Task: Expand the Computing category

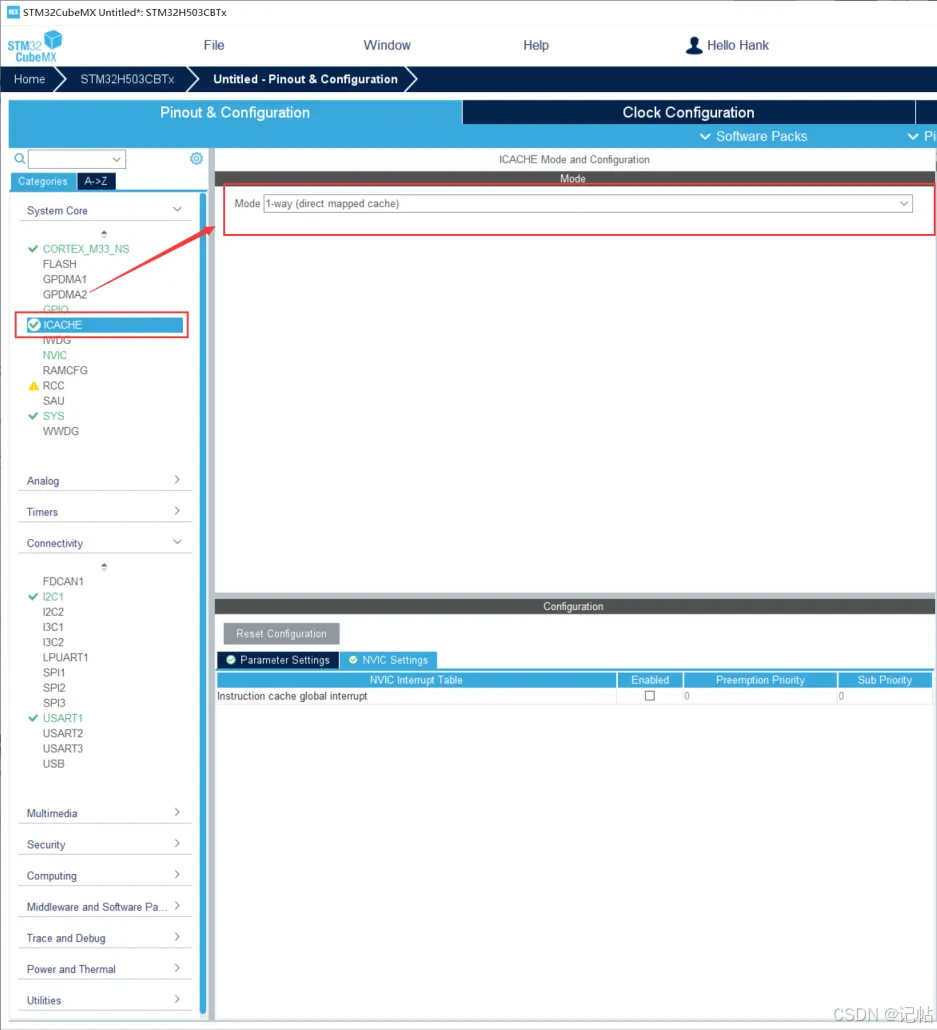Action: pyautogui.click(x=104, y=875)
